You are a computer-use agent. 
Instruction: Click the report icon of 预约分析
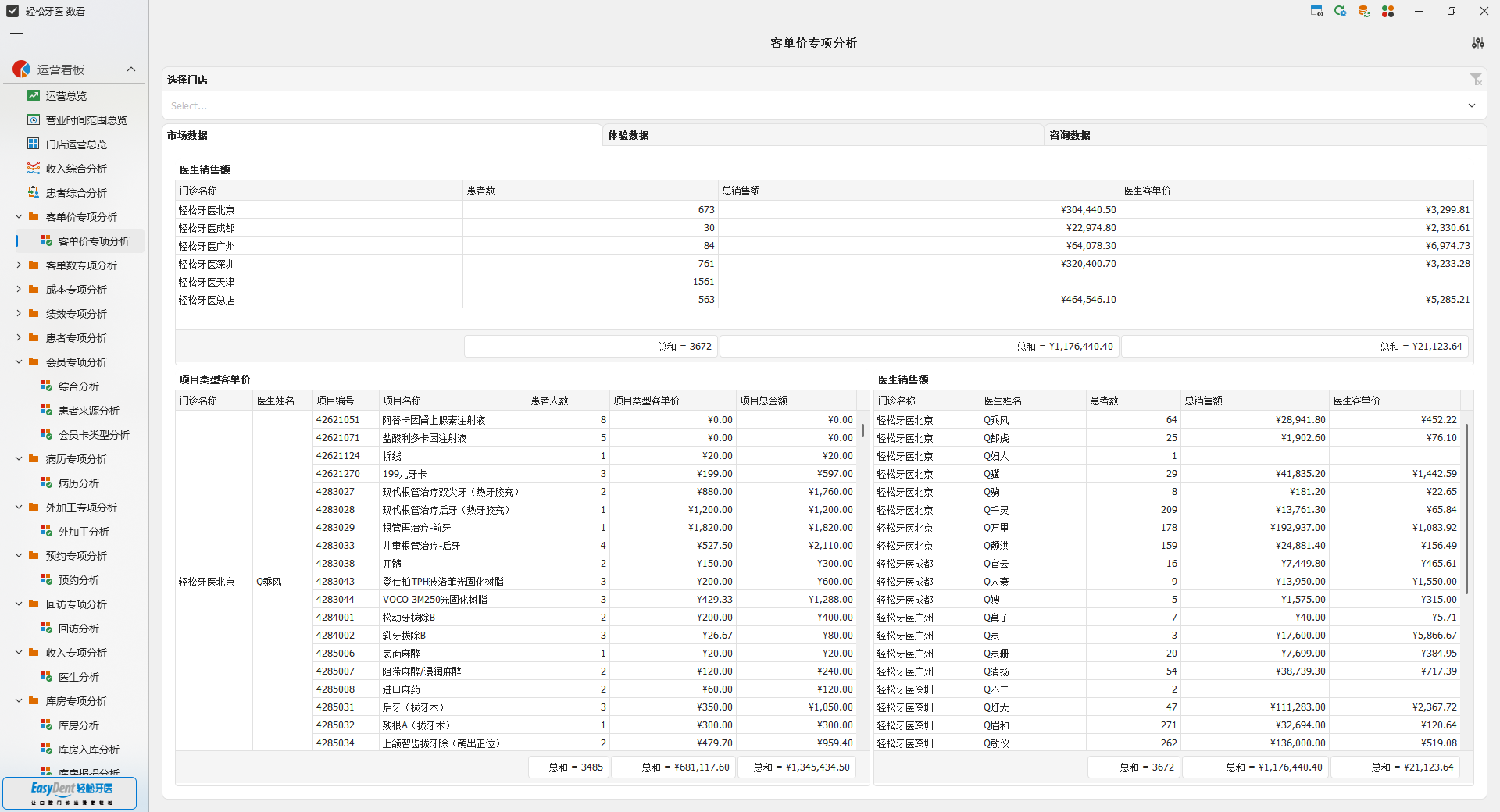pos(47,579)
